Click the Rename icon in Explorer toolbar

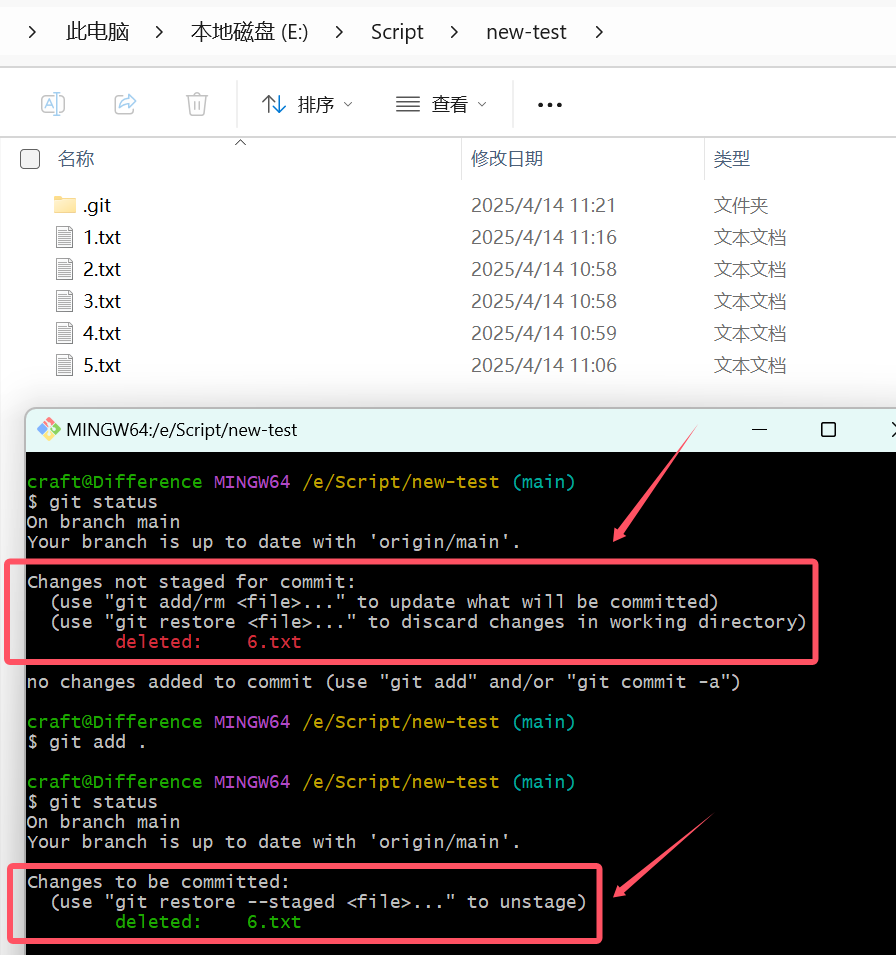53,104
